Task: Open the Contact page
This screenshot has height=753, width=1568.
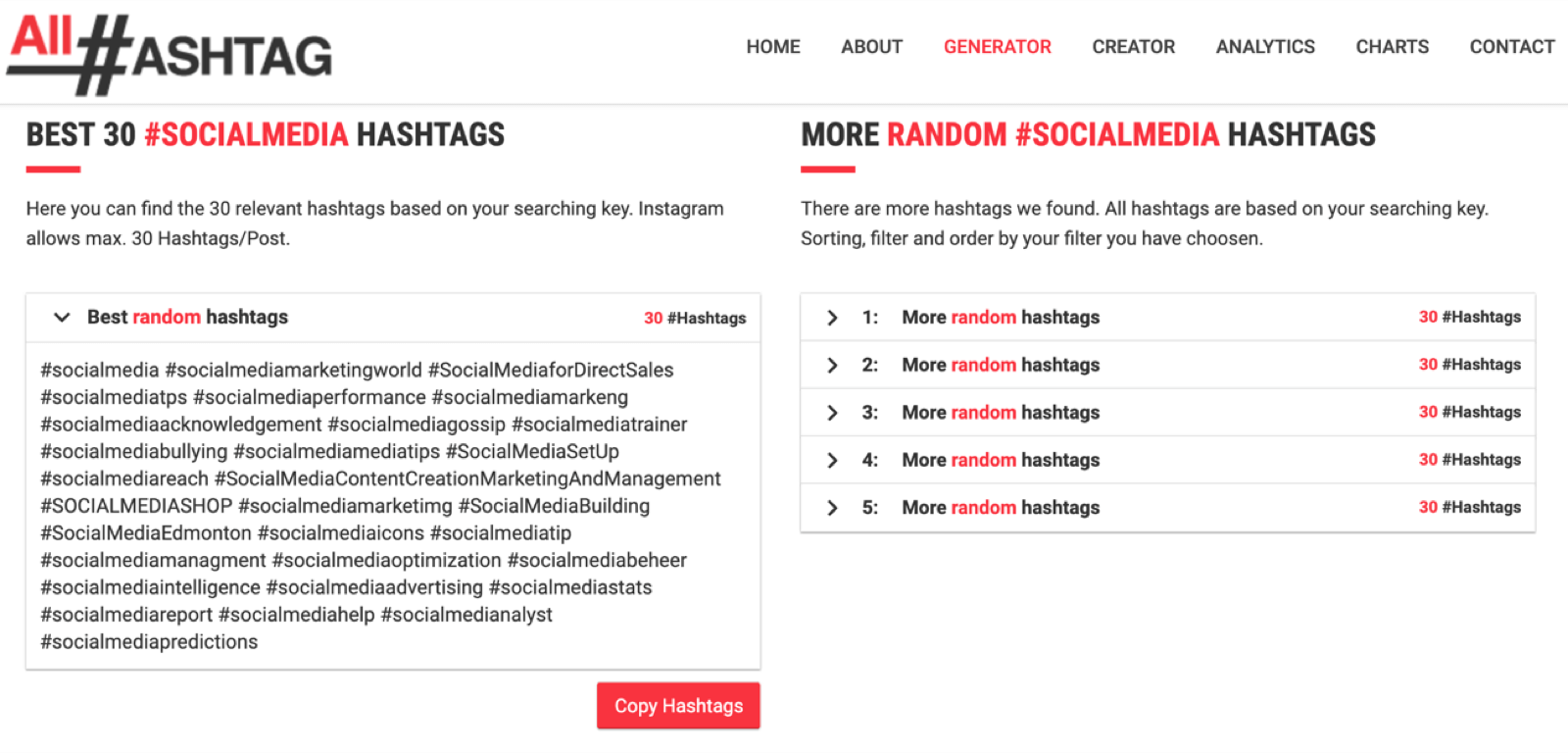Action: tap(1511, 47)
